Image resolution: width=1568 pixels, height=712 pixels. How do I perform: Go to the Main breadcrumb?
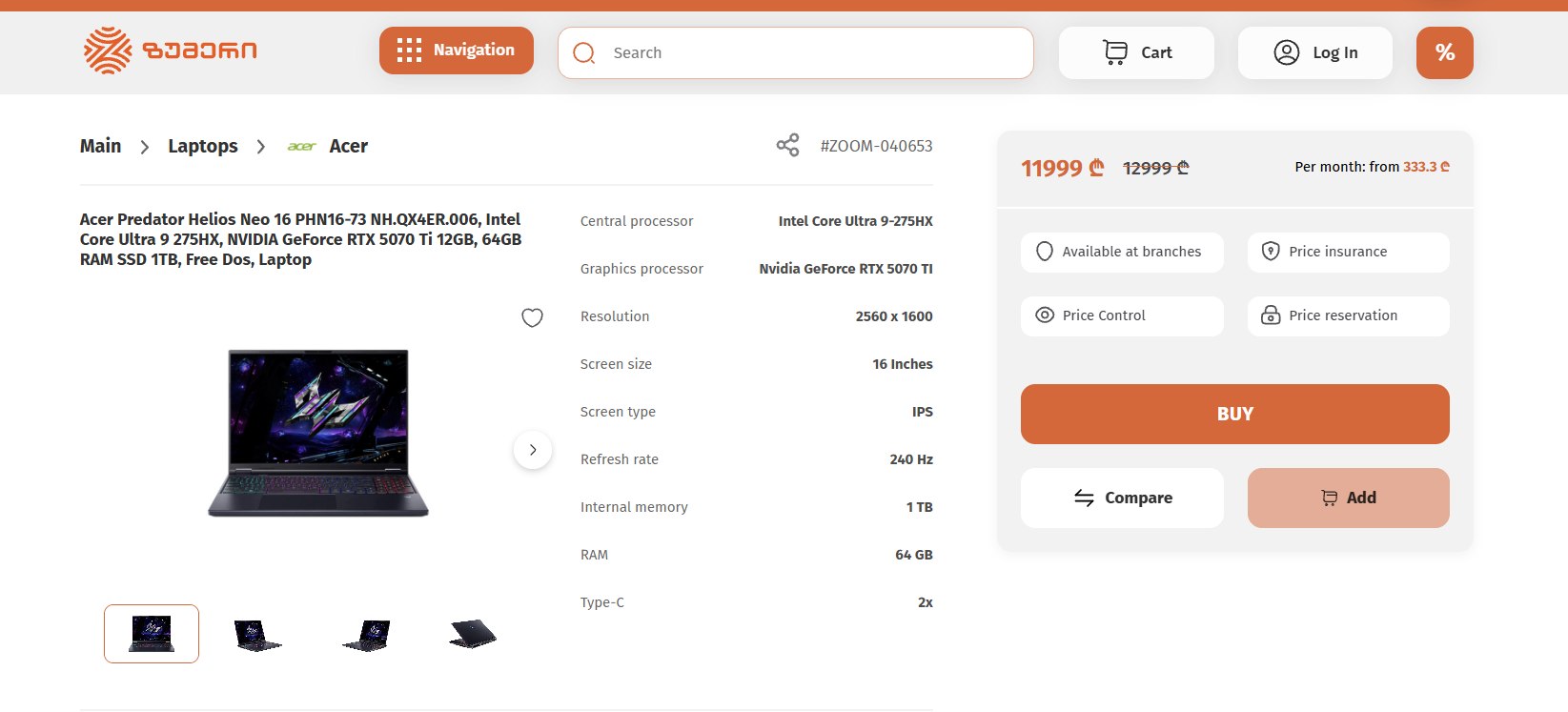pyautogui.click(x=100, y=146)
